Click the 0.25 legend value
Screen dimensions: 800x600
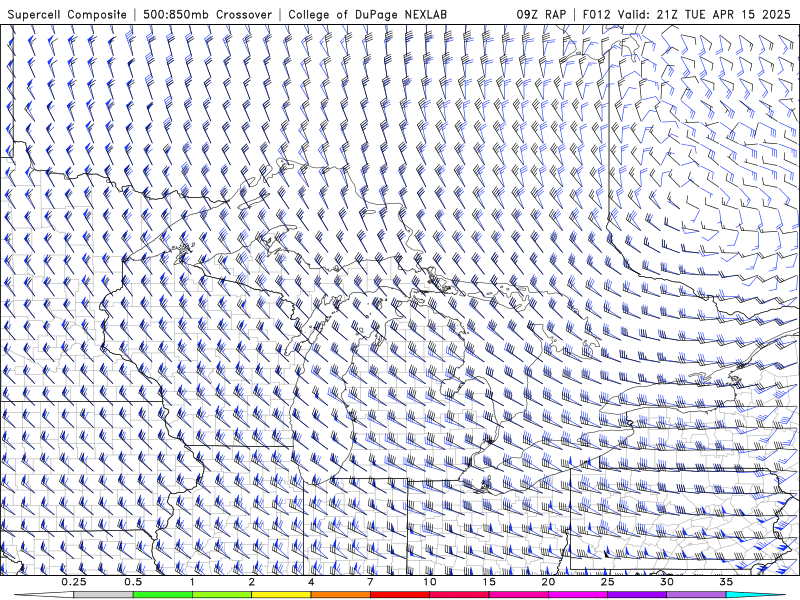click(x=74, y=582)
